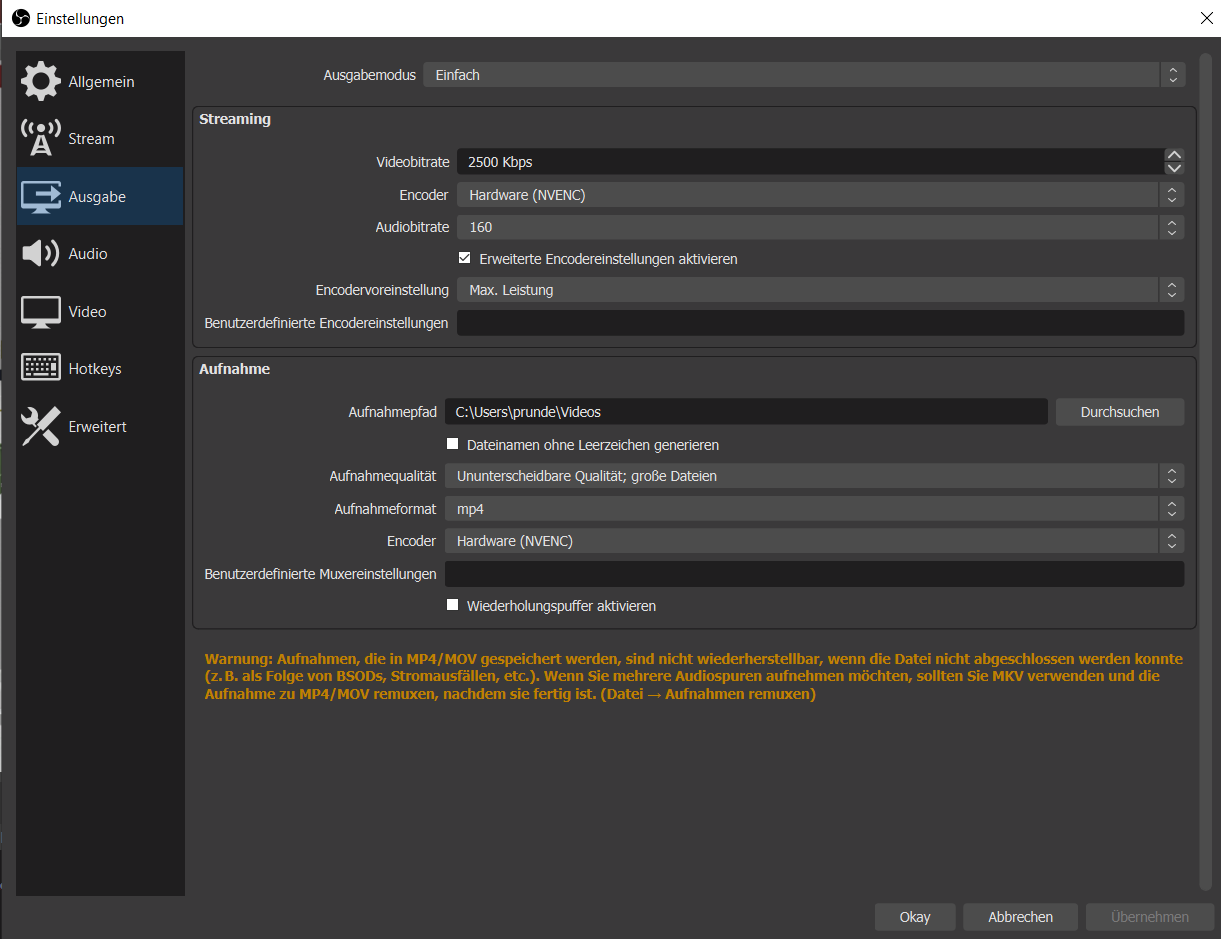The image size is (1221, 939).
Task: Click the Hotkeys keyboard icon
Action: pyautogui.click(x=41, y=368)
